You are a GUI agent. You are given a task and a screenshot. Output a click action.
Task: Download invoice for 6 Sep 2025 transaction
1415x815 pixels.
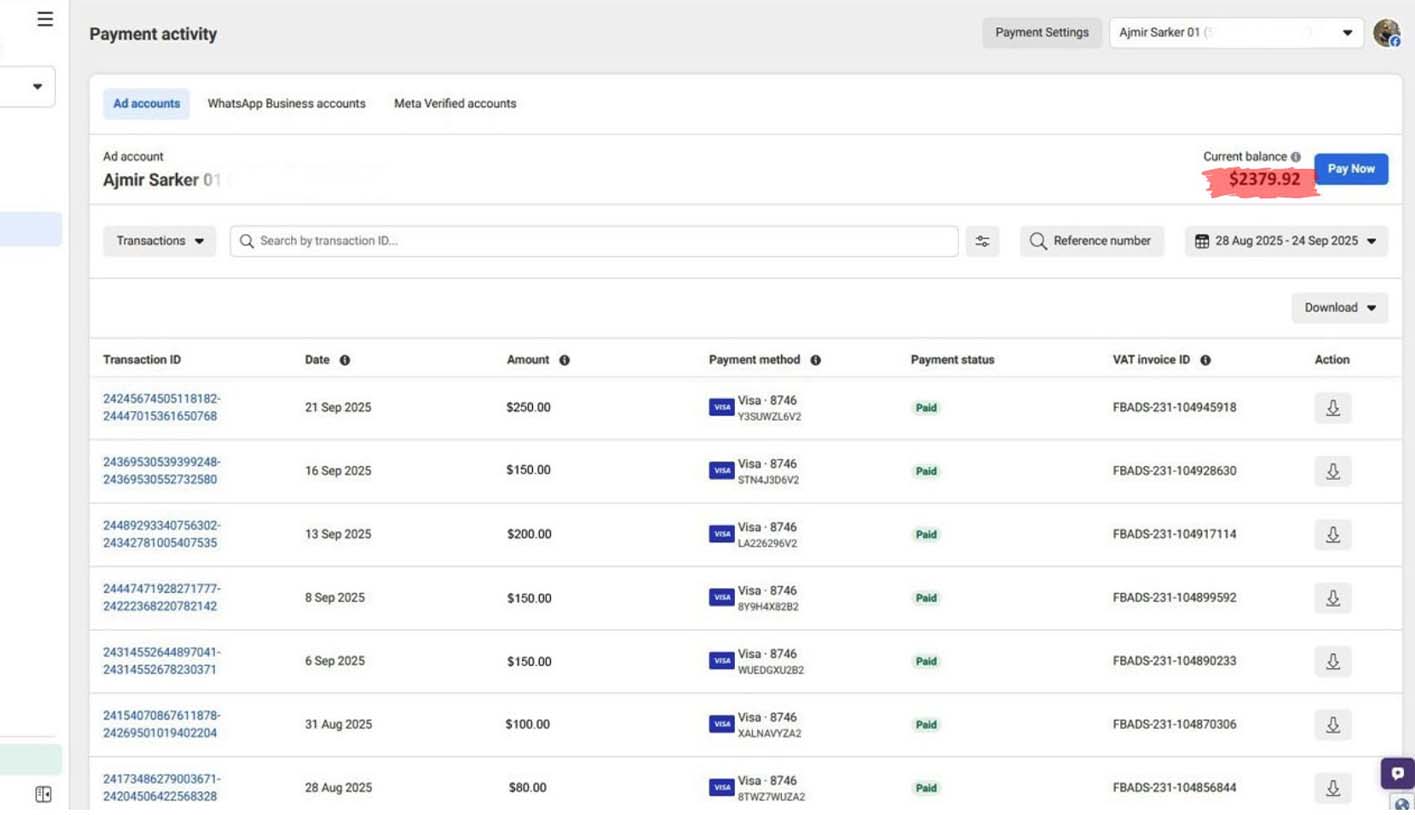coord(1332,661)
